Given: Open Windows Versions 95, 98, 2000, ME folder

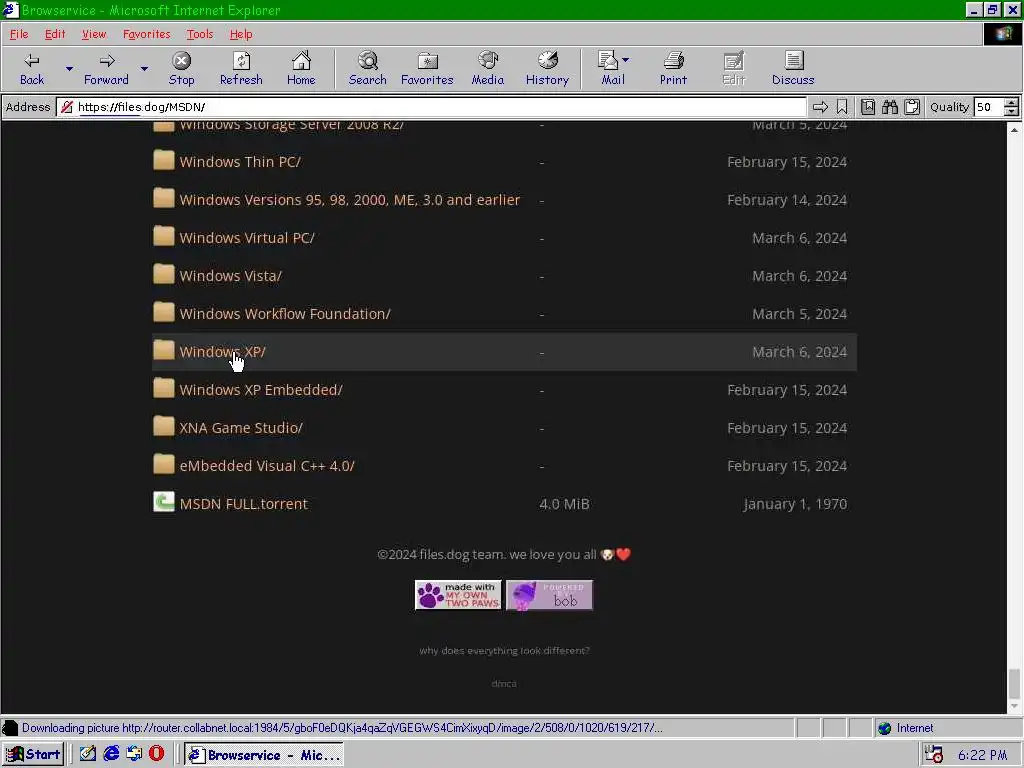Looking at the screenshot, I should 349,200.
